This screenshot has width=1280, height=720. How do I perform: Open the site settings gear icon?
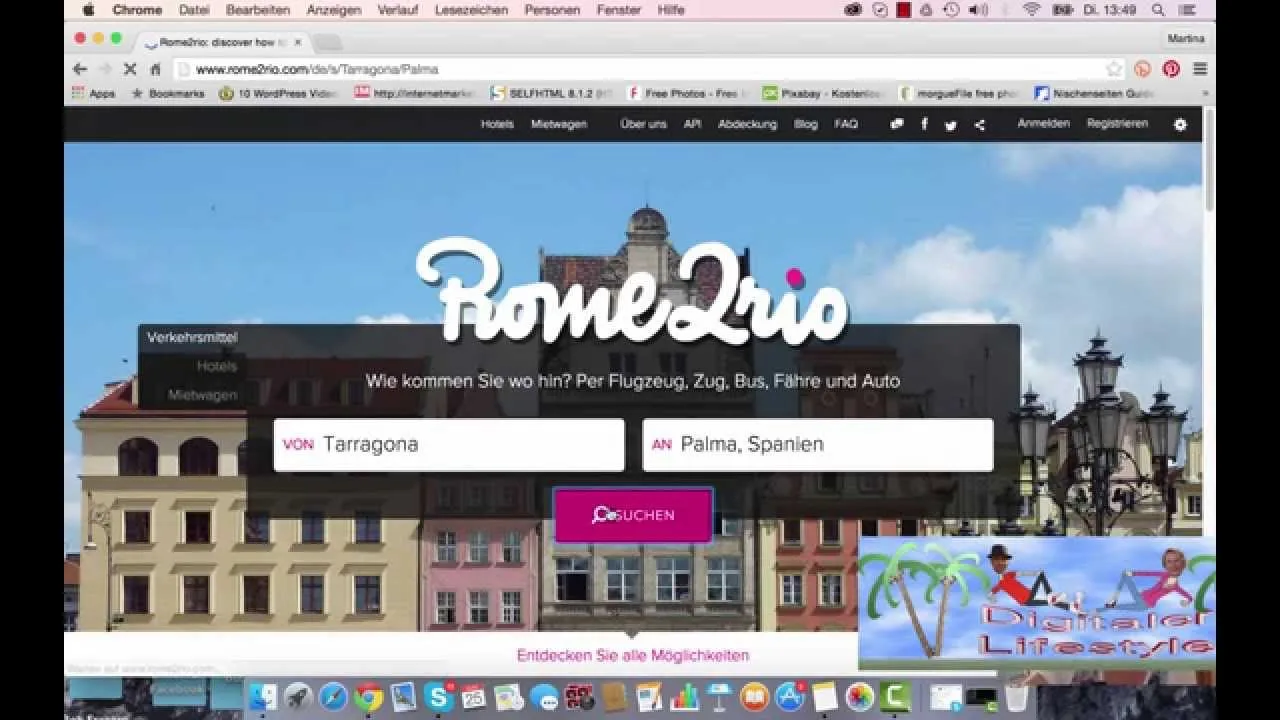click(x=1180, y=125)
